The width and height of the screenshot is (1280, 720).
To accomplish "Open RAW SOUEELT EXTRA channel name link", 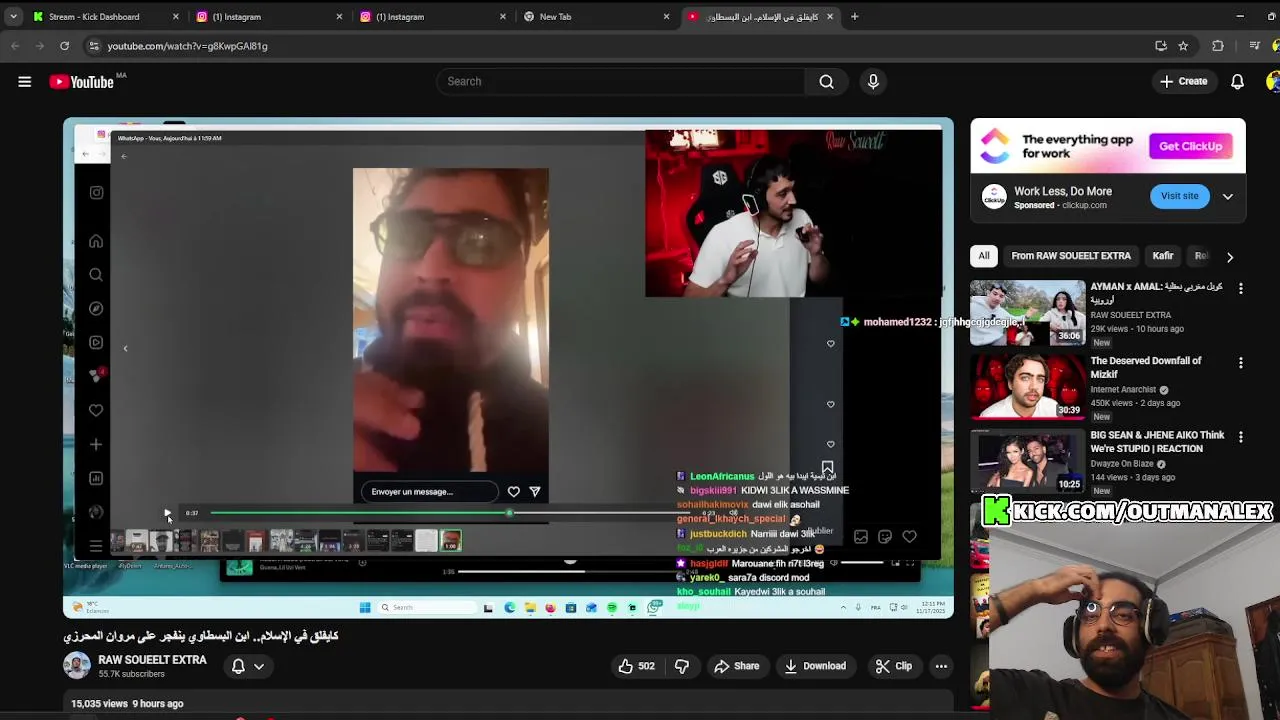I will 152,660.
